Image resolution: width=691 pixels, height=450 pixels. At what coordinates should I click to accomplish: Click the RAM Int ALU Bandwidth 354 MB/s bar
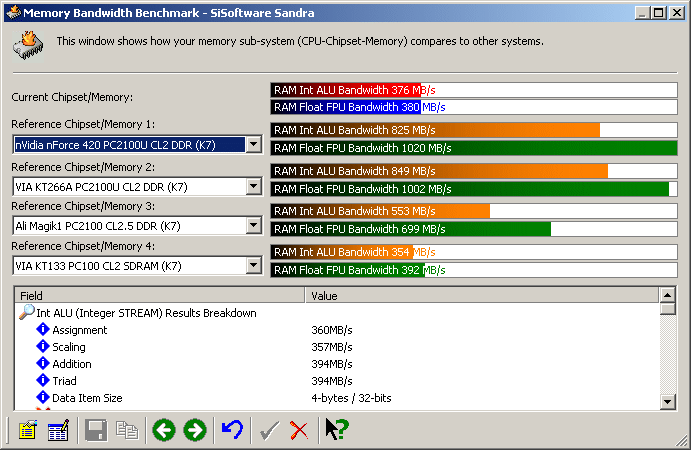point(474,252)
